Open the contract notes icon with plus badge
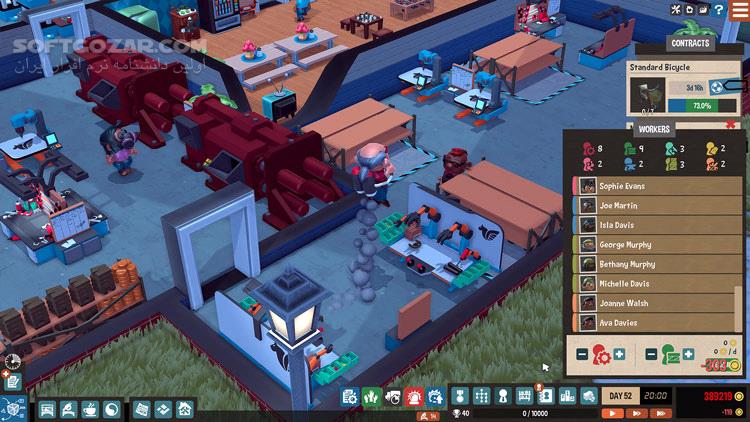 click(x=12, y=381)
